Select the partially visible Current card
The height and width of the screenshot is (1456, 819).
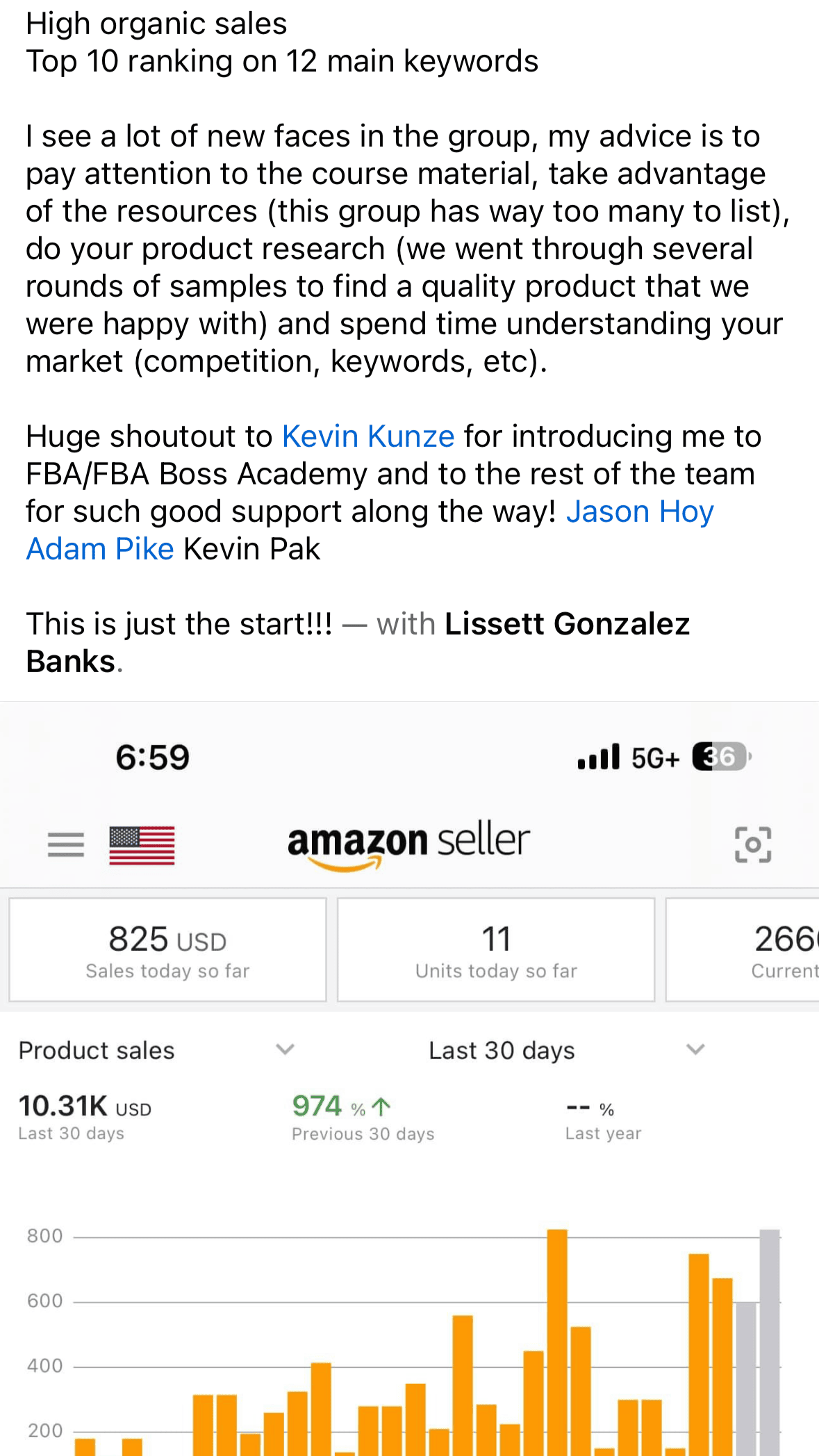(764, 950)
